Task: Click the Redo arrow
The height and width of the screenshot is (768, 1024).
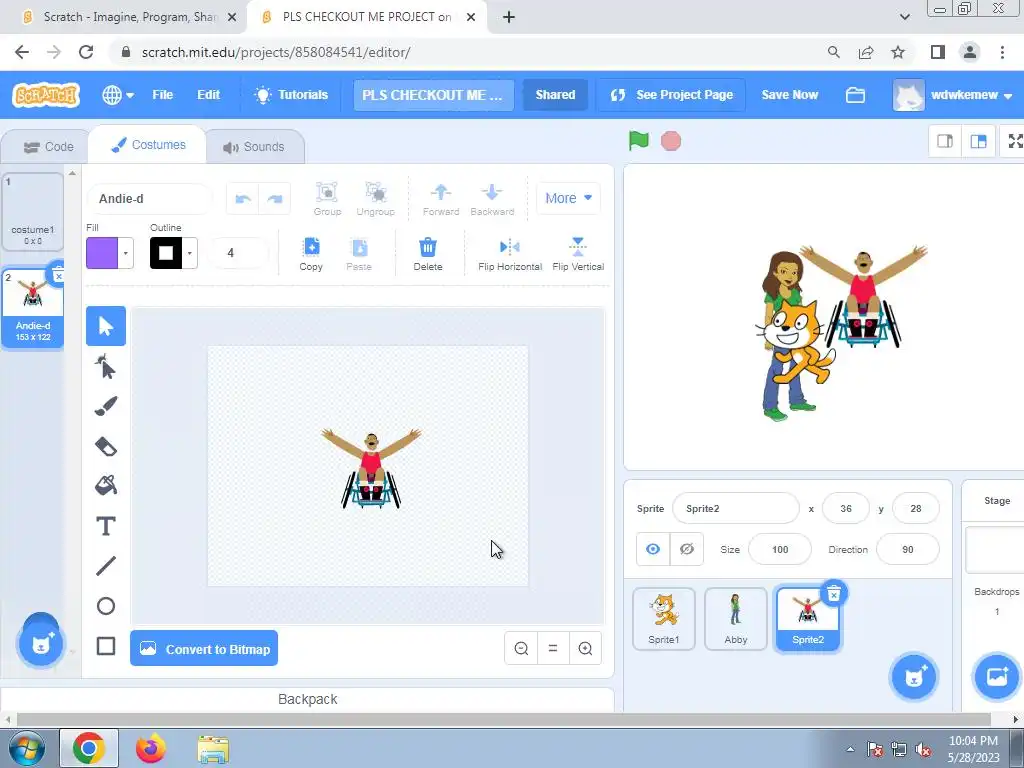Action: tap(275, 199)
